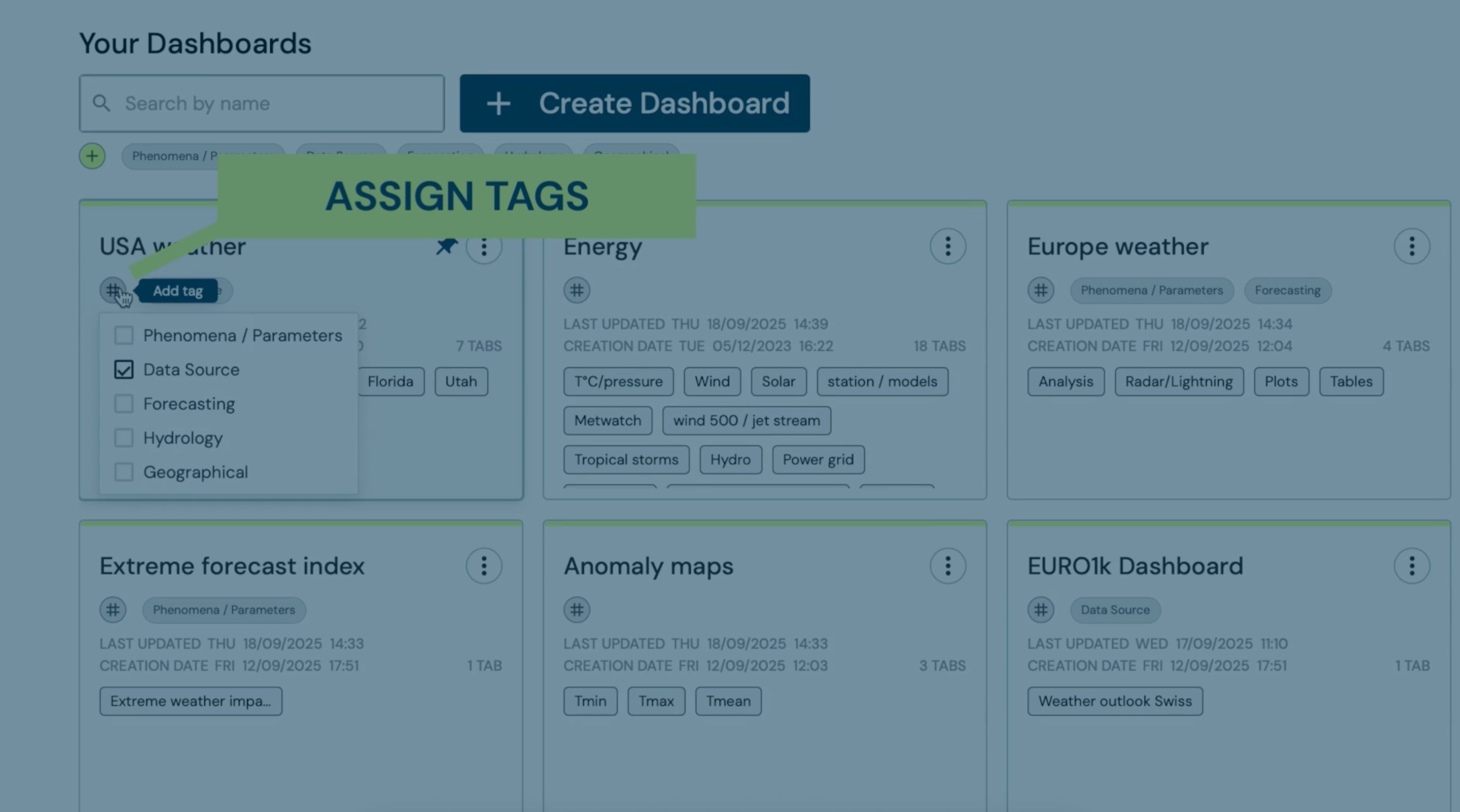Click the tag icon on Europe weather card
Viewport: 1460px width, 812px height.
(1040, 290)
